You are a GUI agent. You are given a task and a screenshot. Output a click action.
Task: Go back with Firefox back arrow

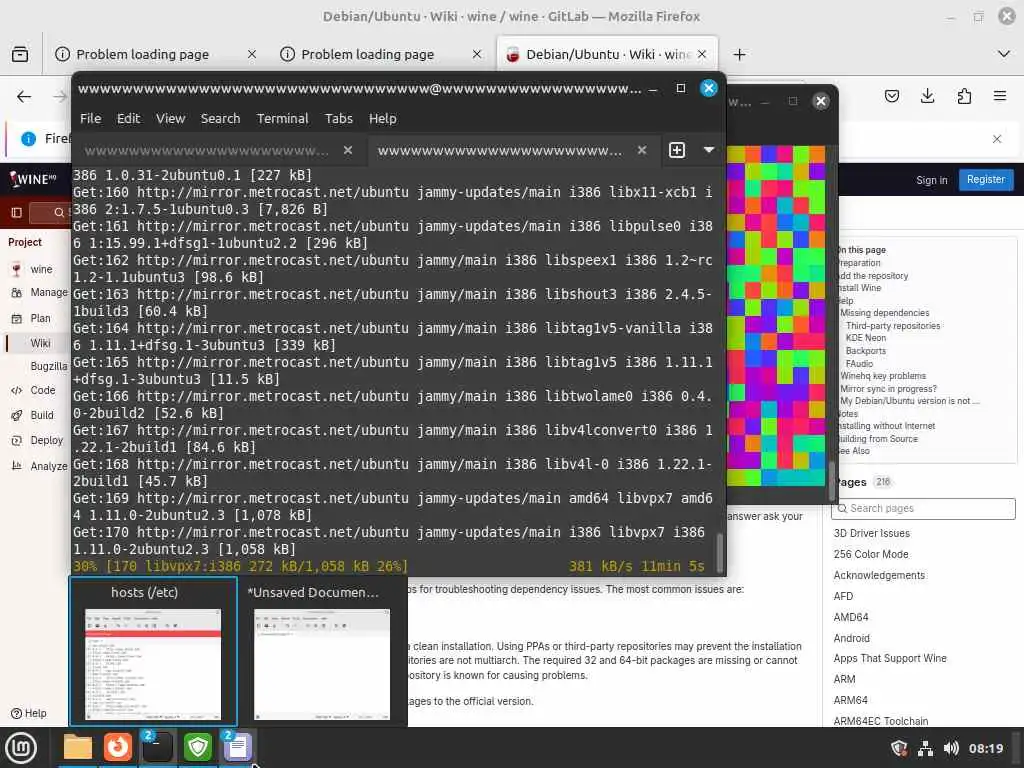coord(24,97)
